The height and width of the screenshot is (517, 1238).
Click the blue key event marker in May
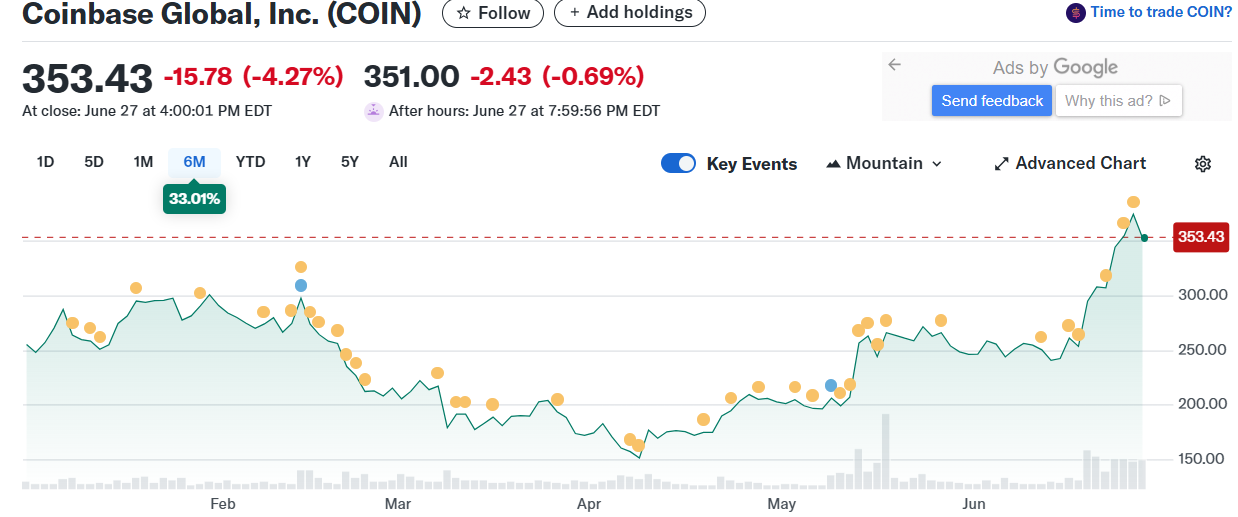pyautogui.click(x=831, y=385)
